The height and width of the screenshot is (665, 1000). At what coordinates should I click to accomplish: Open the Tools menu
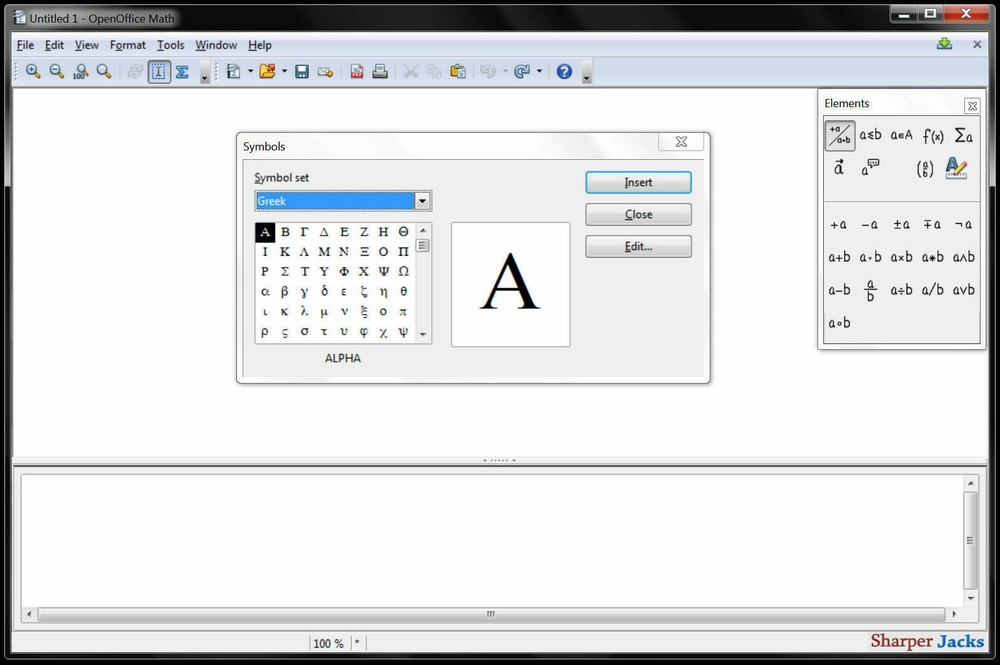tap(170, 45)
